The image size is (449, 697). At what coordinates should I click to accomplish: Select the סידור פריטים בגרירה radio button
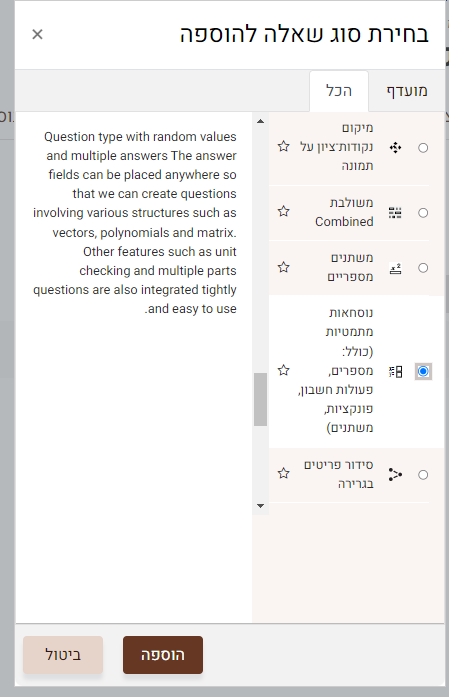point(423,475)
